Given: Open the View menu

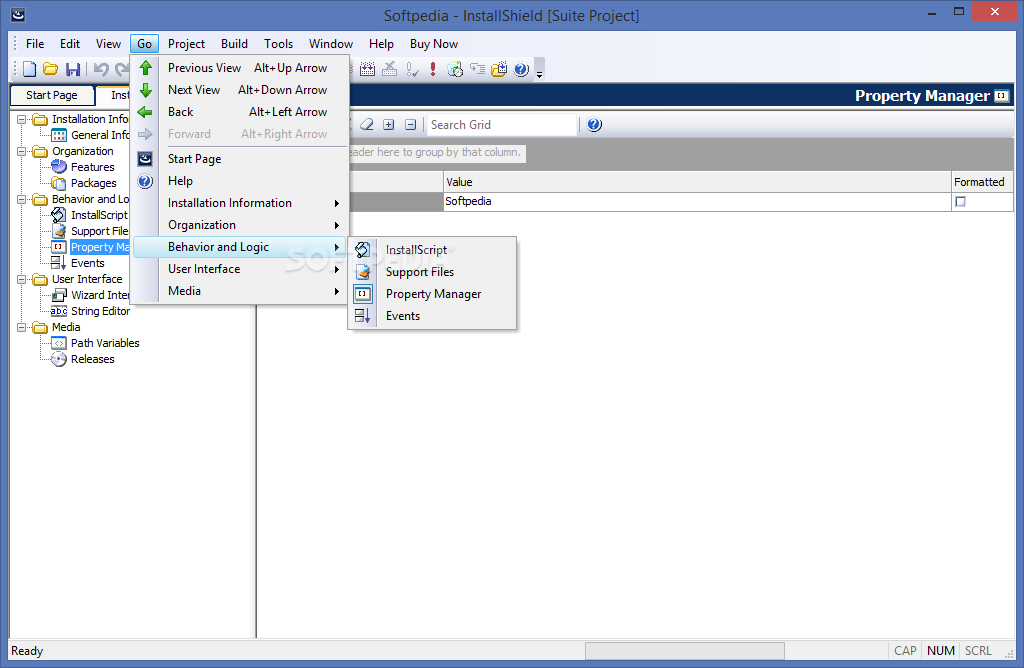Looking at the screenshot, I should [x=108, y=44].
